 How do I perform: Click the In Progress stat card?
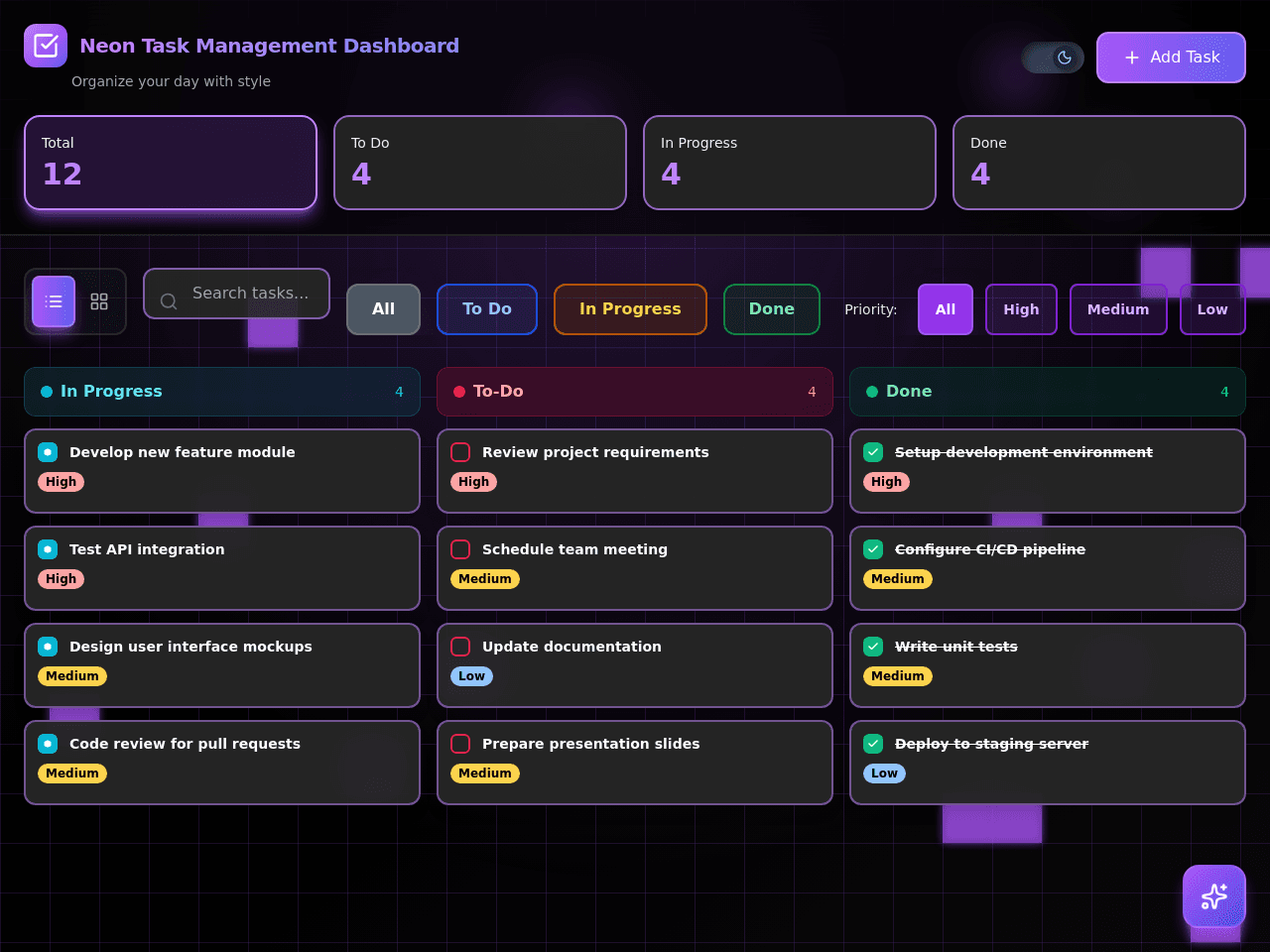click(790, 163)
